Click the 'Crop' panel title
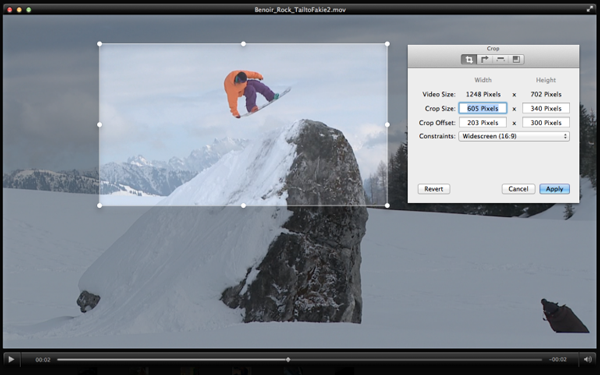The image size is (600, 375). 493,49
